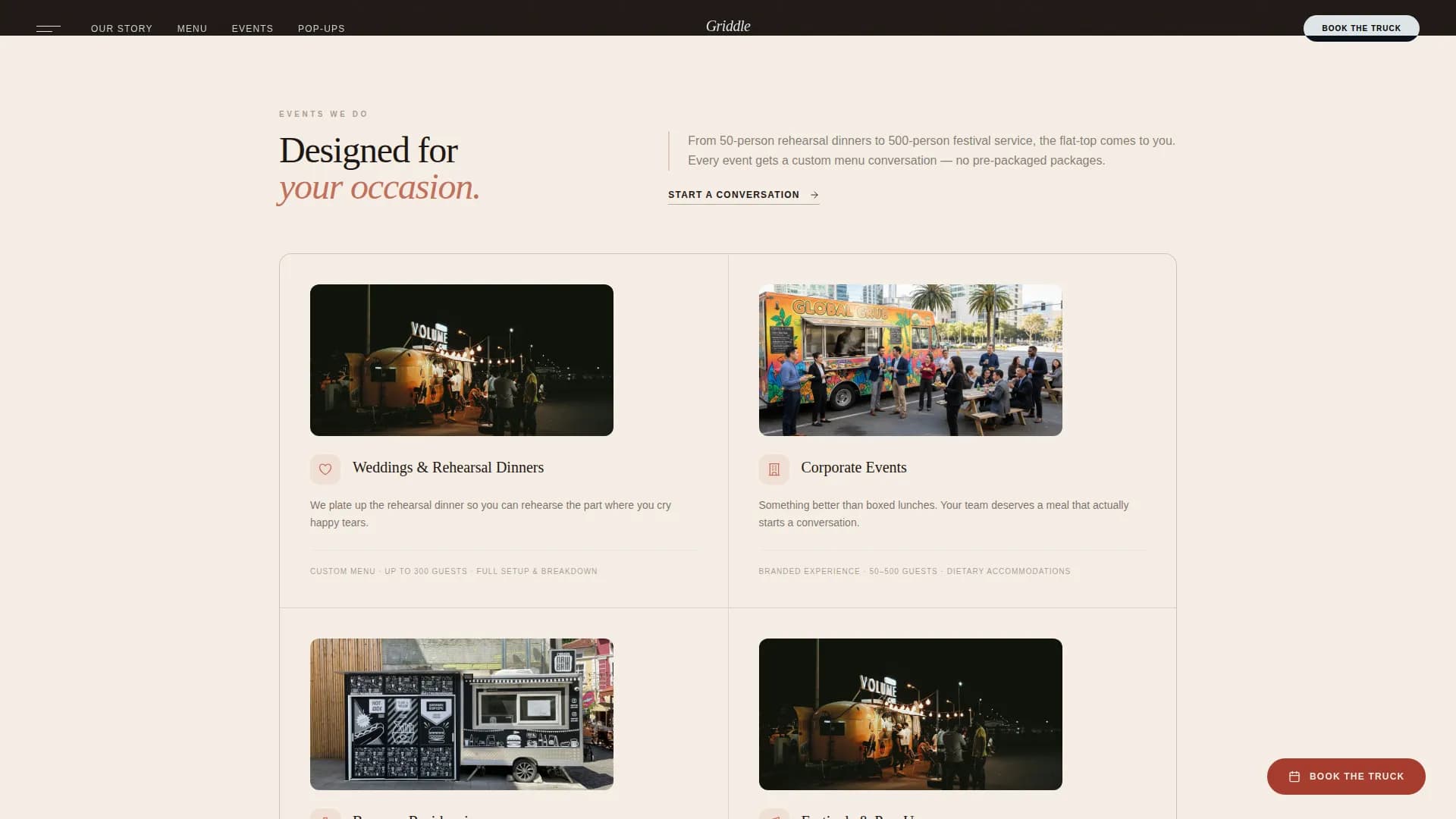This screenshot has height=819, width=1456.
Task: Open the Corporate Events heading
Action: (854, 468)
